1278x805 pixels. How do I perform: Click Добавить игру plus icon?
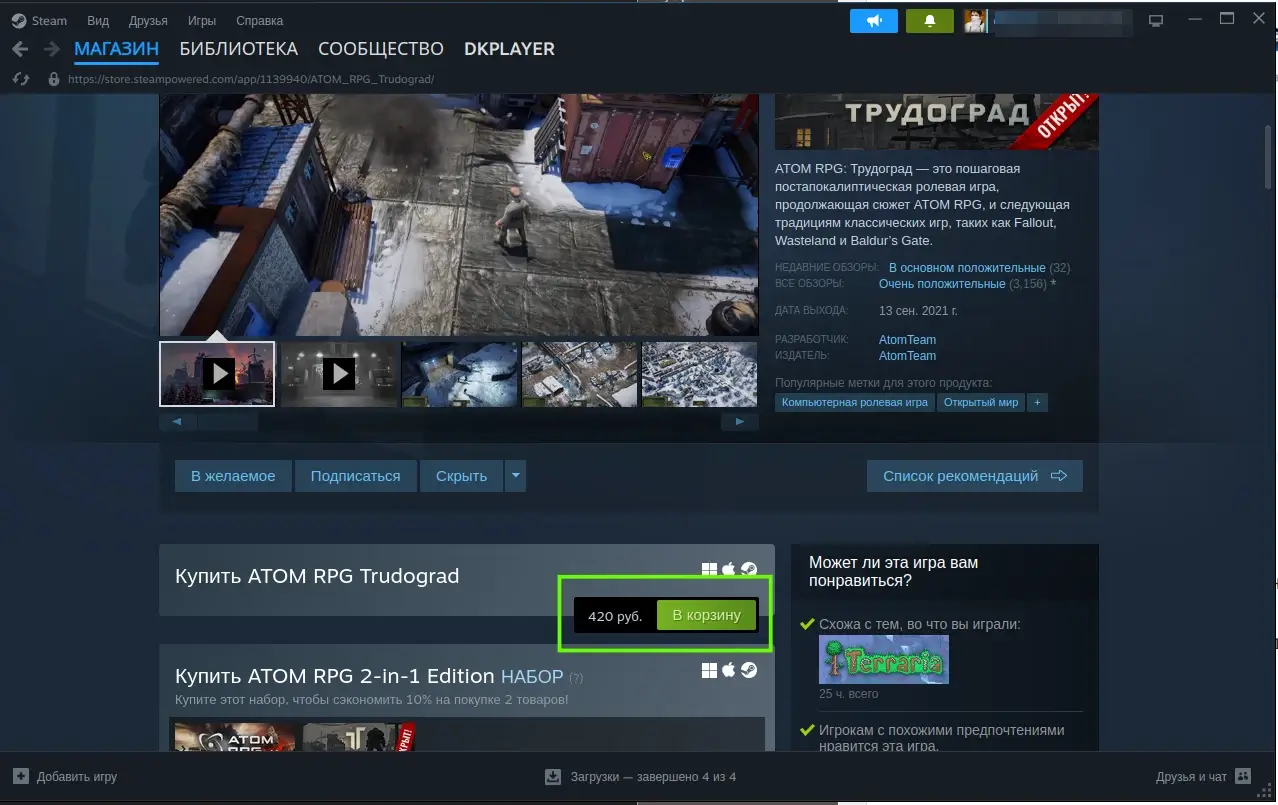(21, 776)
